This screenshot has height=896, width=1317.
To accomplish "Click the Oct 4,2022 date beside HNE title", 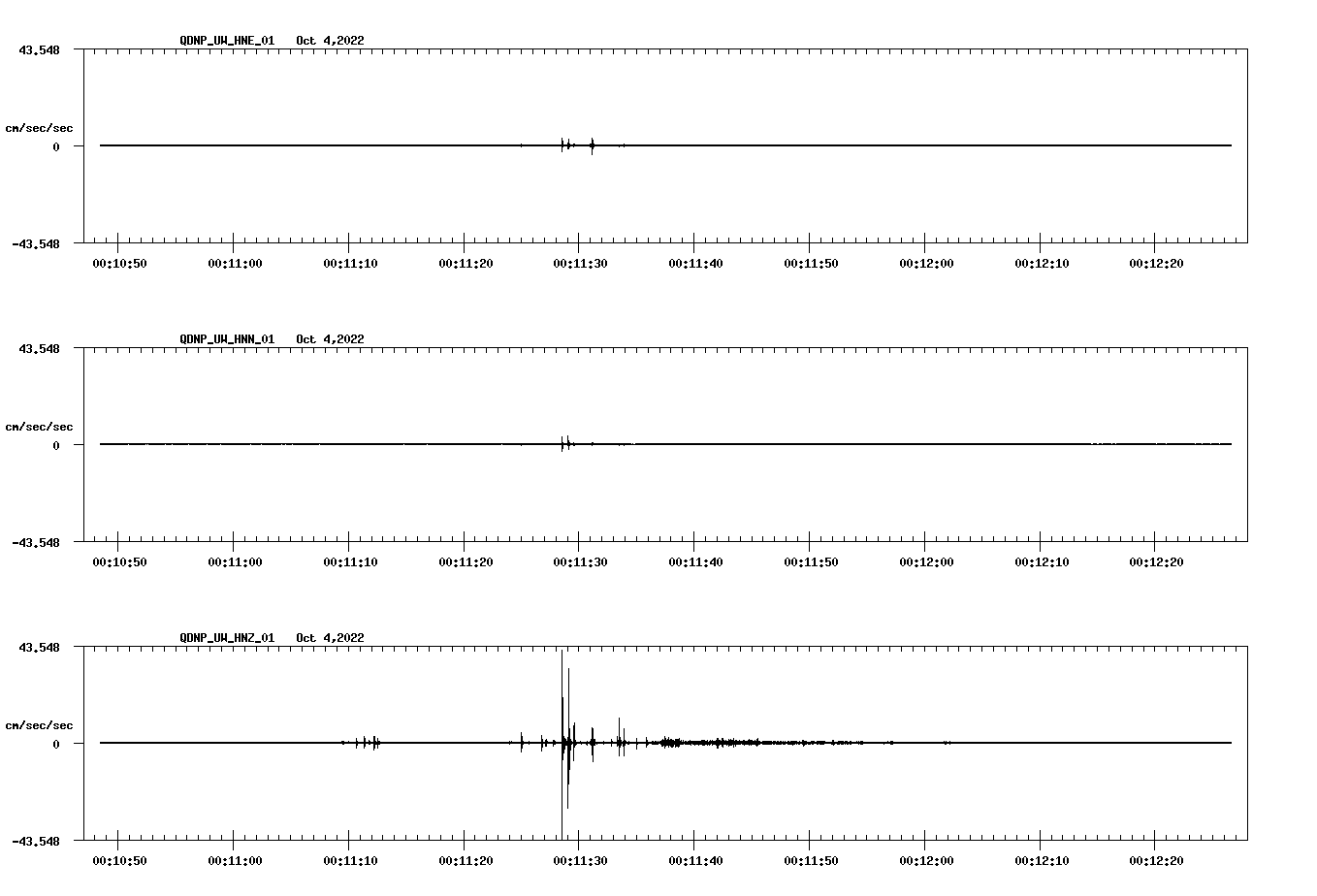I will point(331,41).
